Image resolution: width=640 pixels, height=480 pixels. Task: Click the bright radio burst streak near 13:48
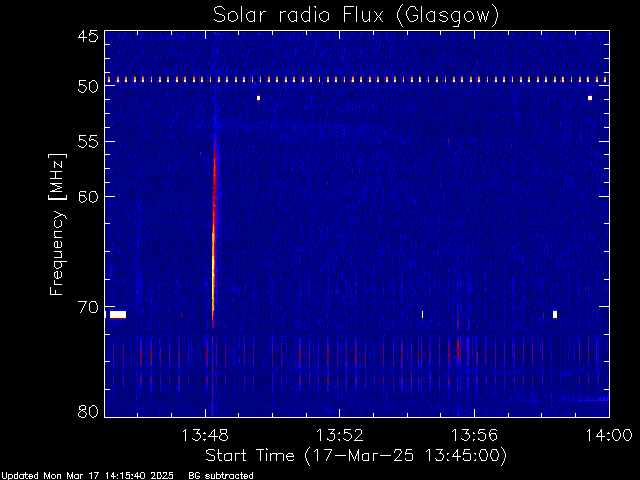[x=213, y=233]
